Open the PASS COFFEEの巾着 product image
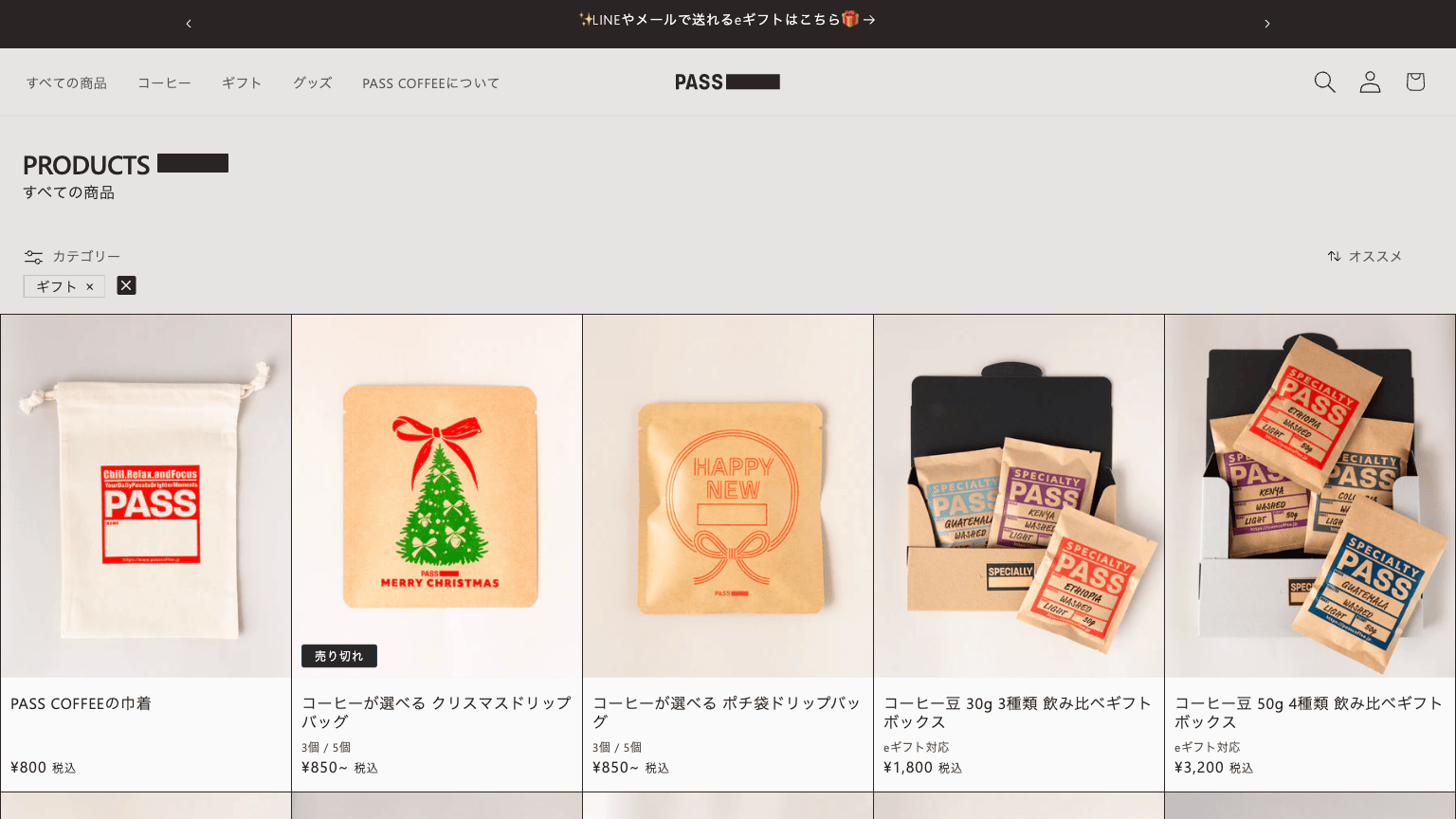 pos(146,496)
